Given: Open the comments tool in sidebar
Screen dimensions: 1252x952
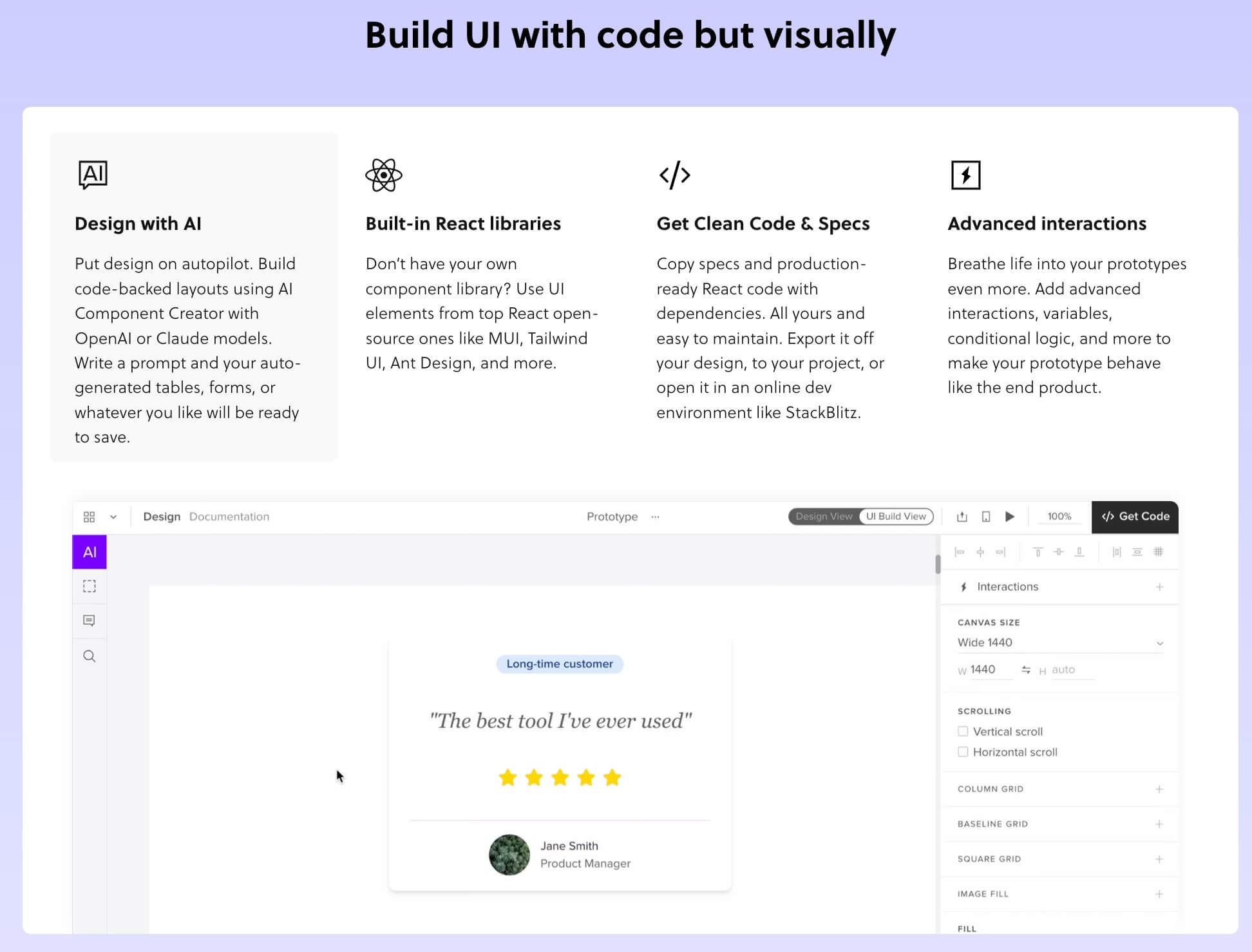Looking at the screenshot, I should (x=90, y=620).
